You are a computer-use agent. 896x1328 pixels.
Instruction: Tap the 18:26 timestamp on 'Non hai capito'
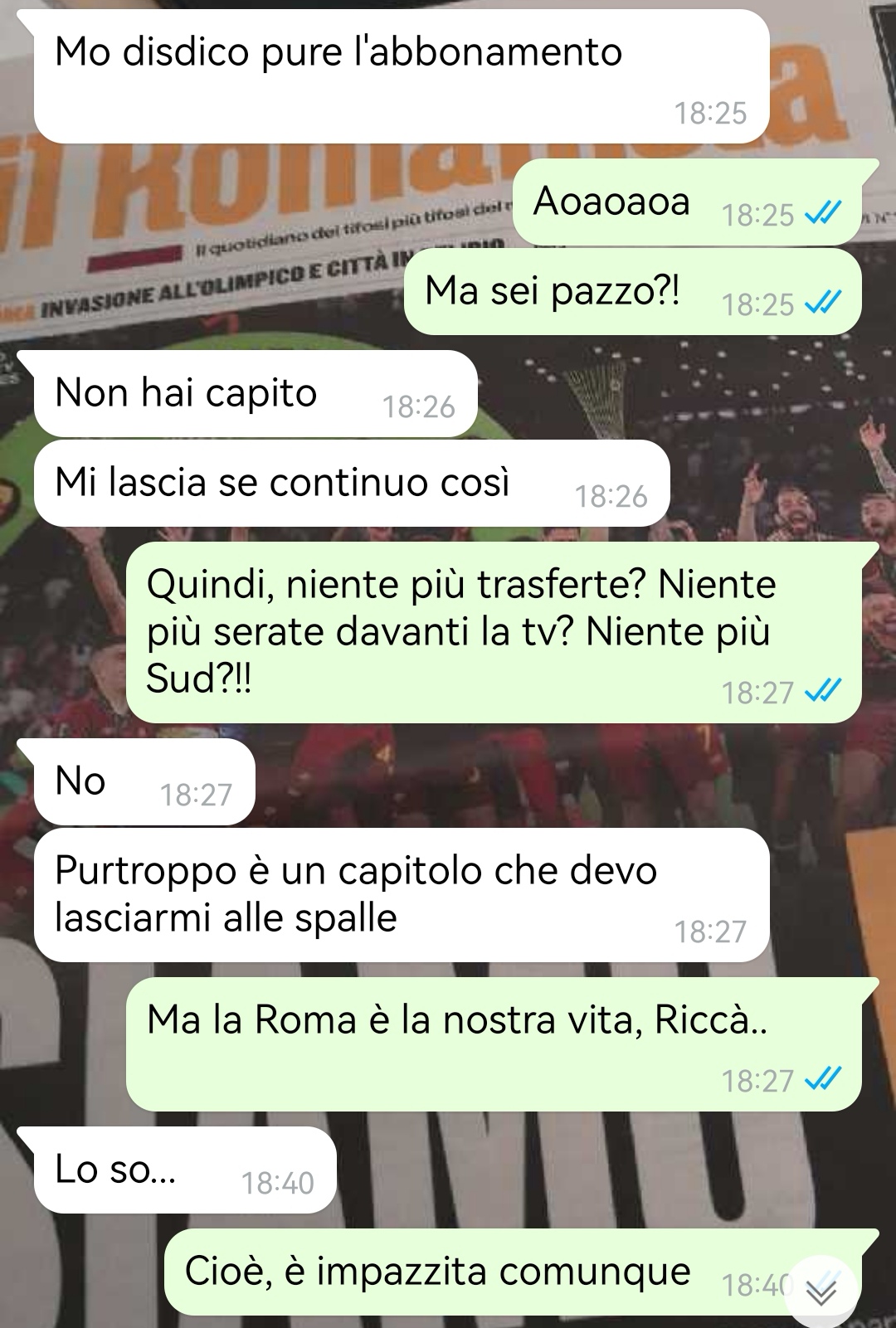point(418,406)
